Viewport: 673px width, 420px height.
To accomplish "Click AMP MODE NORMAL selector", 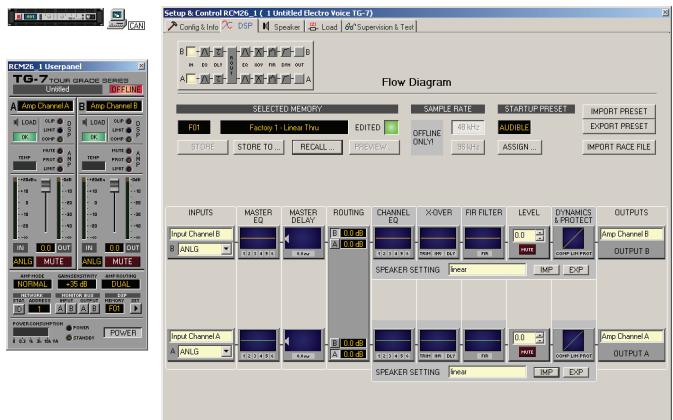I will 32,284.
